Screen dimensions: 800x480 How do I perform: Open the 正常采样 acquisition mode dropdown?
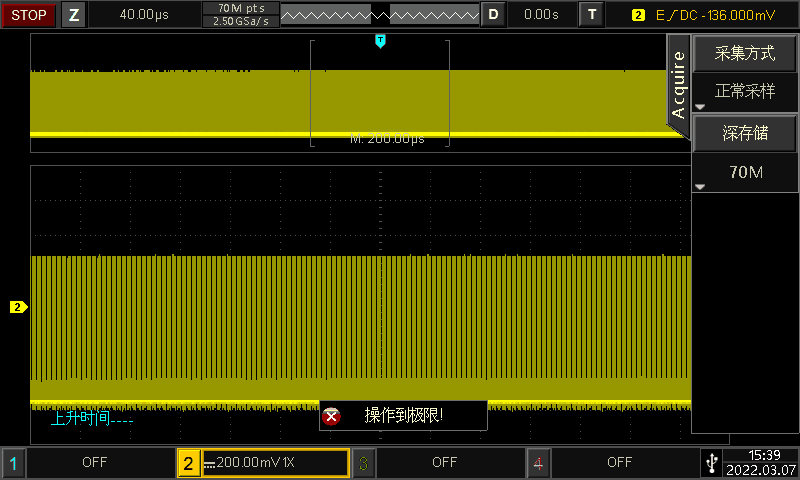click(x=745, y=92)
